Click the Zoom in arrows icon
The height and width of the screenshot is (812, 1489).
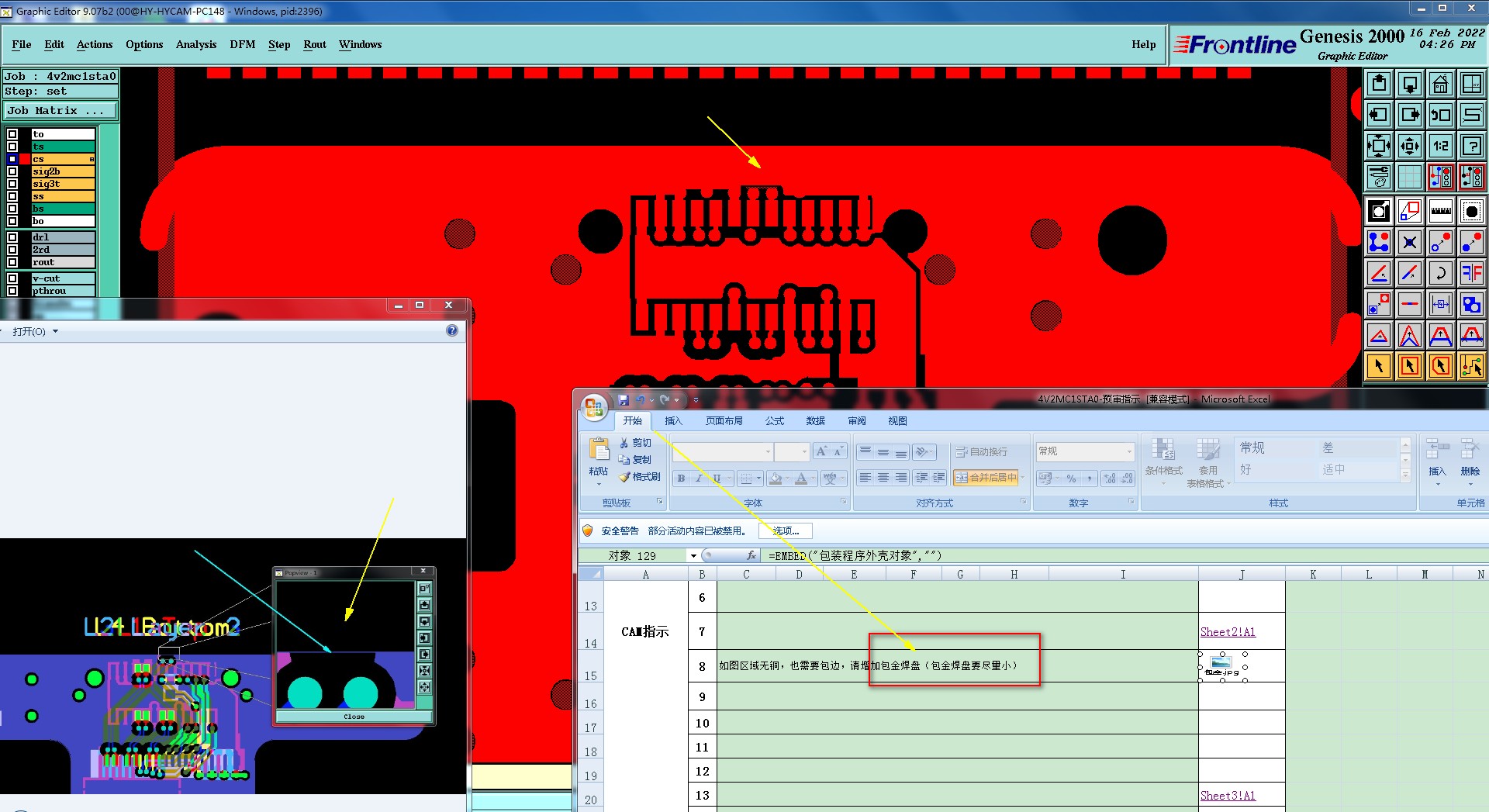coord(1379,146)
